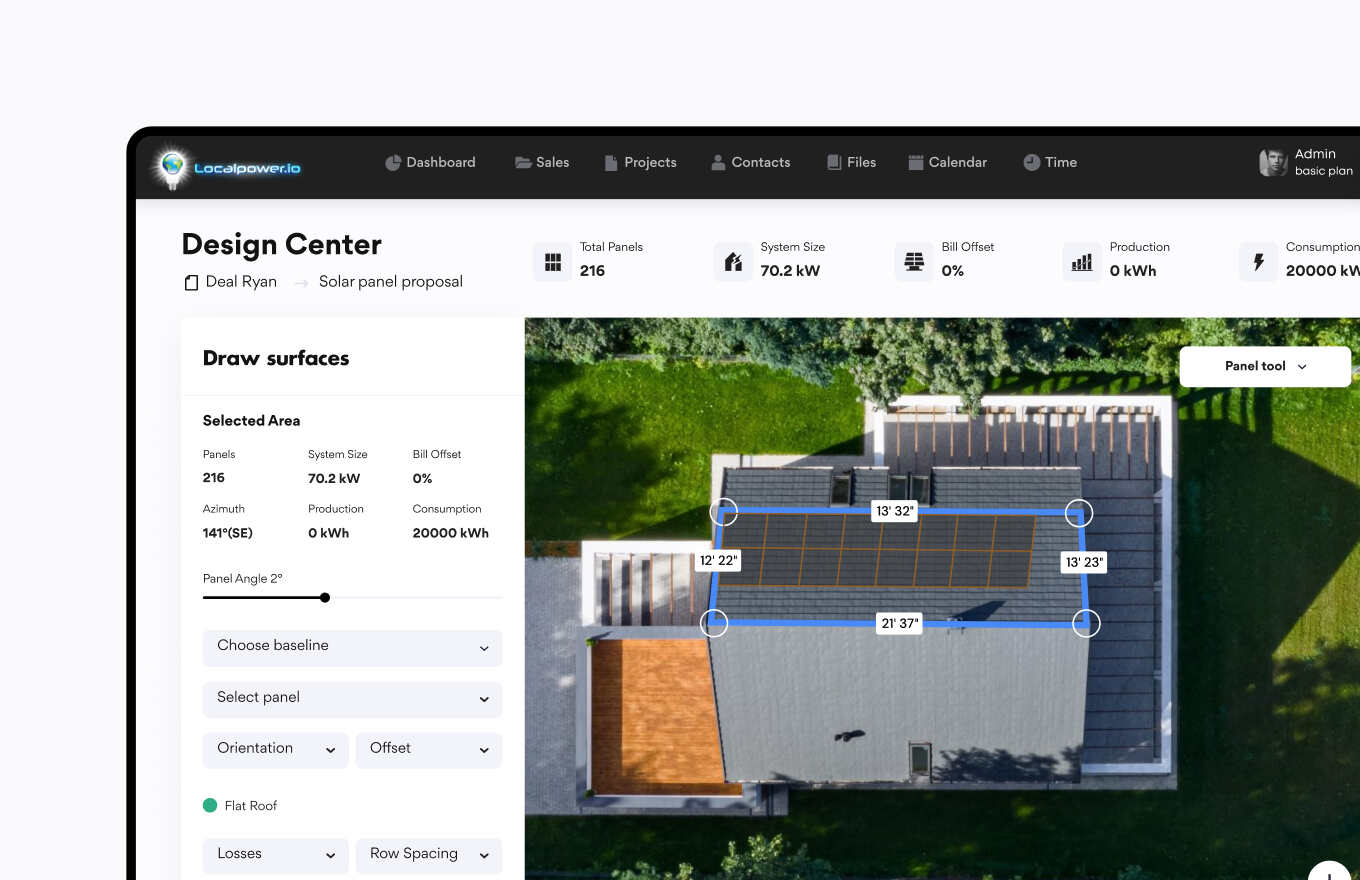Click the Localpower.io logo
The height and width of the screenshot is (880, 1360).
pos(228,167)
